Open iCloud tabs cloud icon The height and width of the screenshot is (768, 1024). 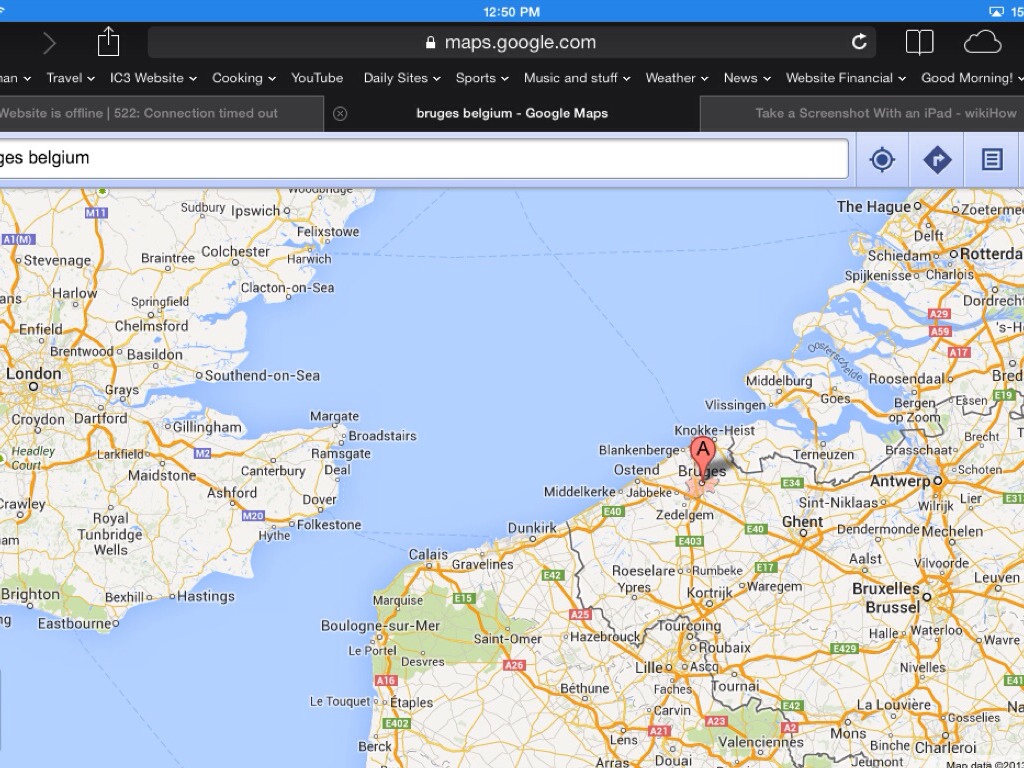point(982,42)
